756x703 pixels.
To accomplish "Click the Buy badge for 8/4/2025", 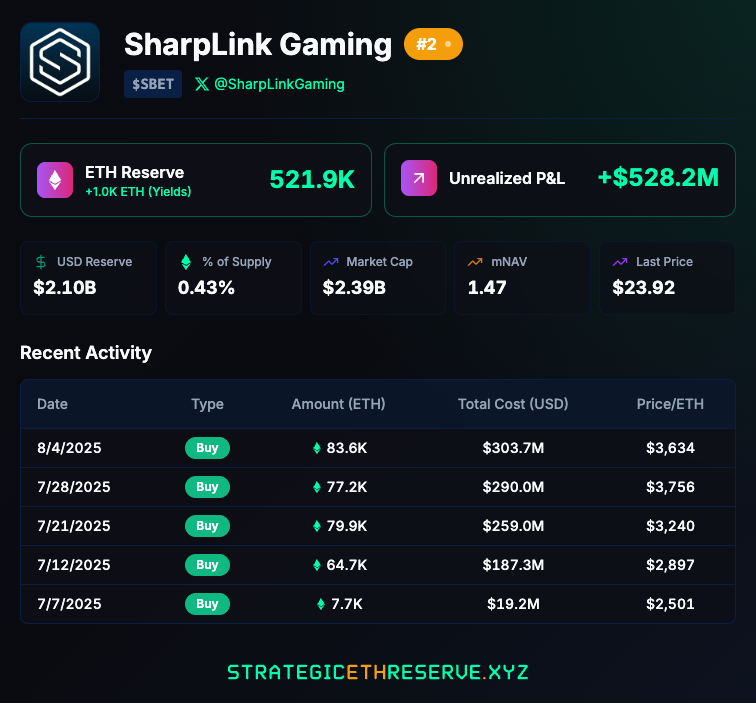I will click(207, 448).
